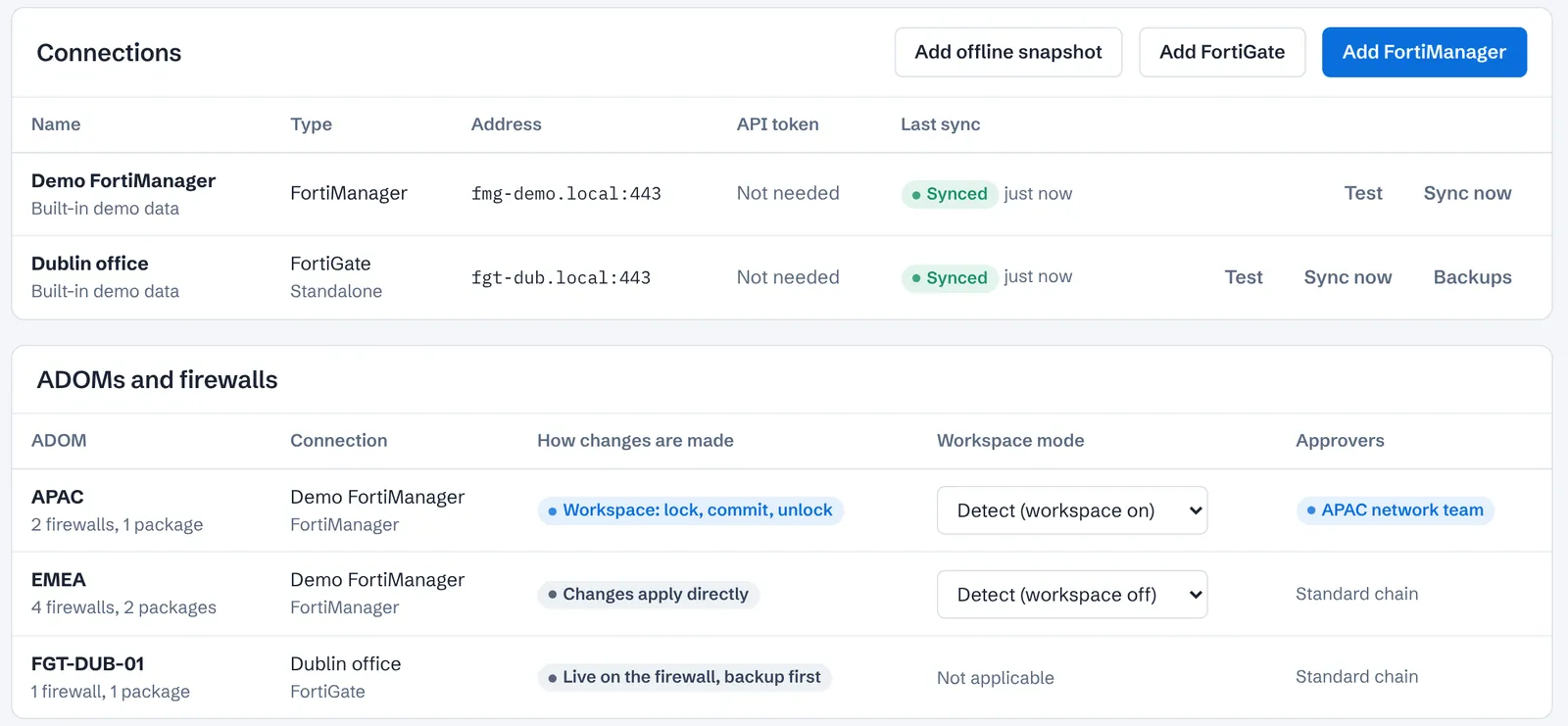Sync the Demo FortiManager connection now
This screenshot has height=726, width=1568.
[x=1467, y=193]
